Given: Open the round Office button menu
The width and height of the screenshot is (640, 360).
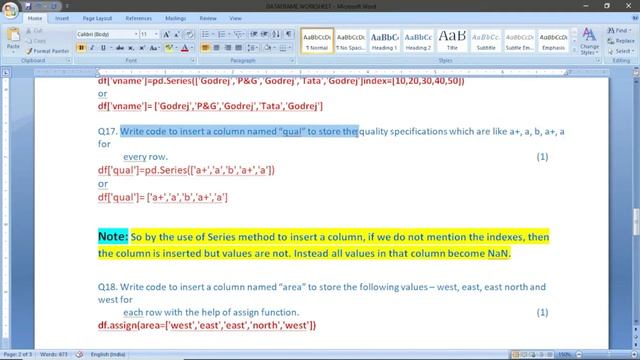Looking at the screenshot, I should [10, 9].
